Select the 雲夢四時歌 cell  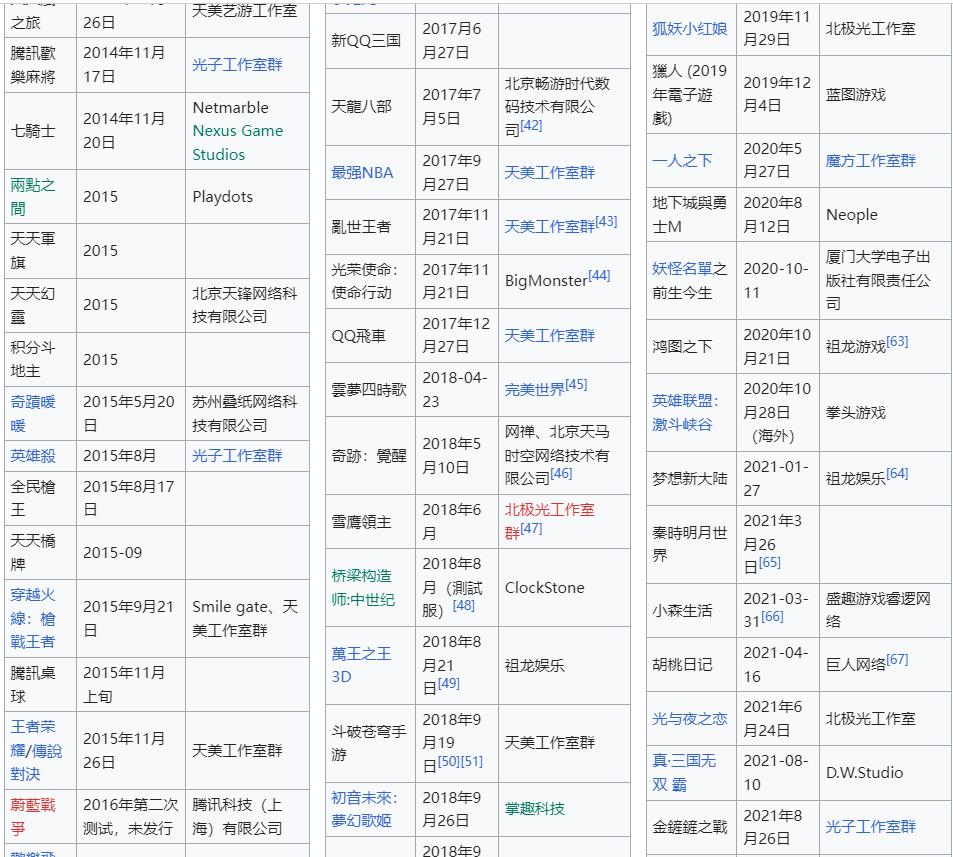coord(369,390)
